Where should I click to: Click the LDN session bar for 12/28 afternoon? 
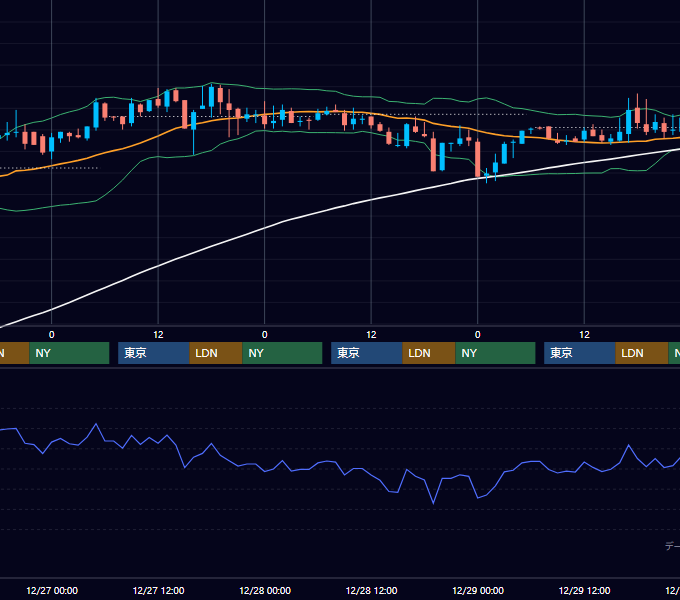pos(429,353)
